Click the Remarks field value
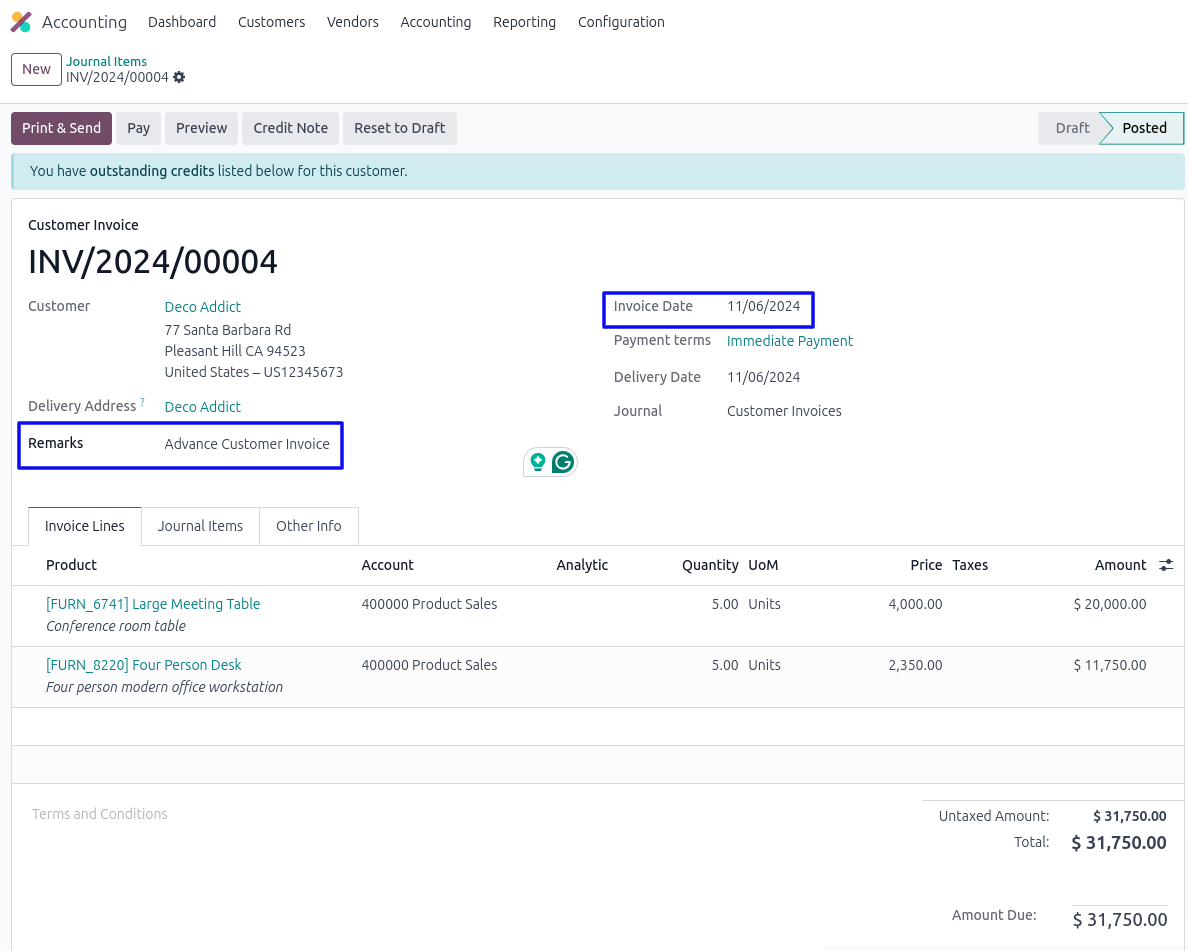The image size is (1188, 951). [247, 444]
